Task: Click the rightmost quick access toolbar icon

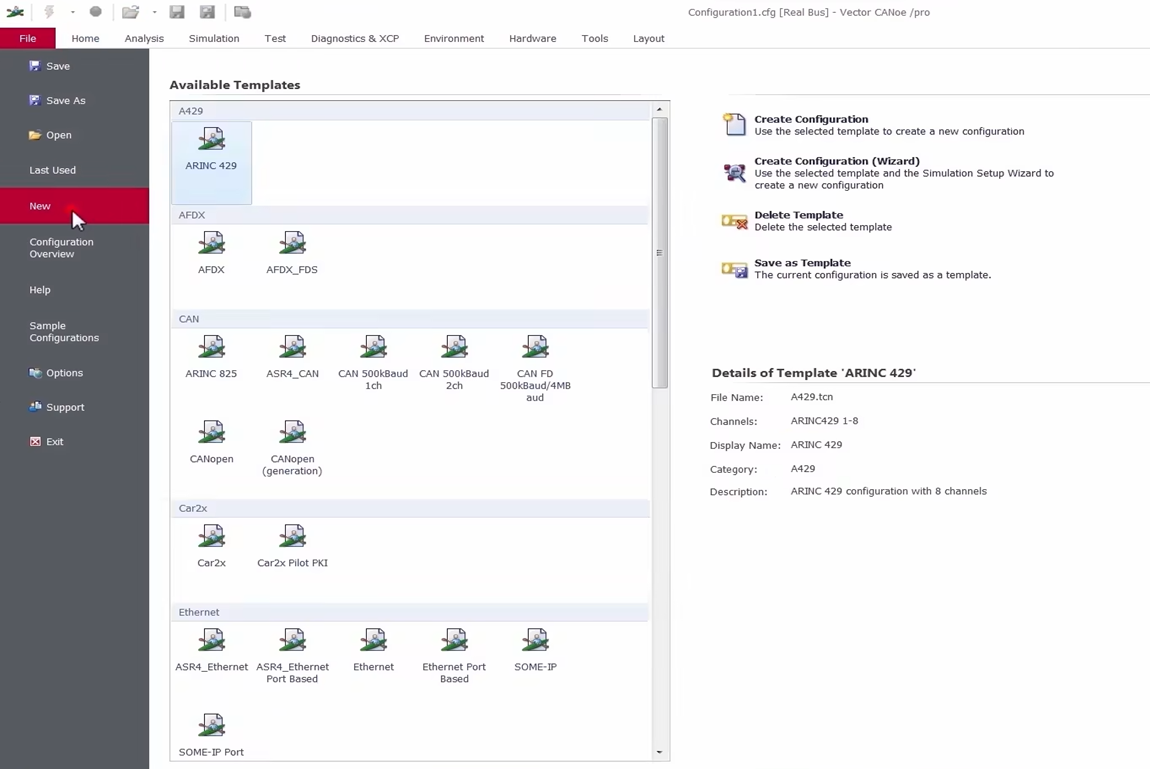Action: (242, 12)
